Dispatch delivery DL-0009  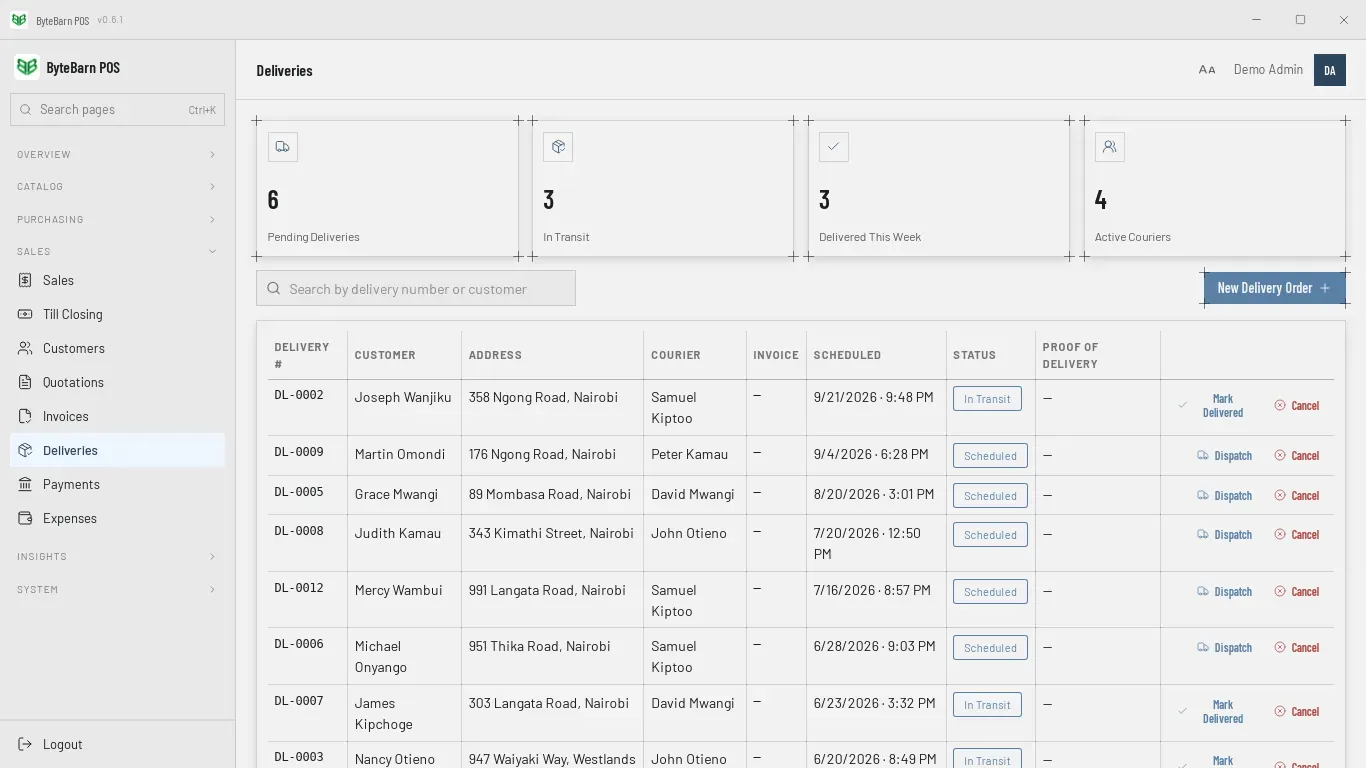click(1225, 455)
